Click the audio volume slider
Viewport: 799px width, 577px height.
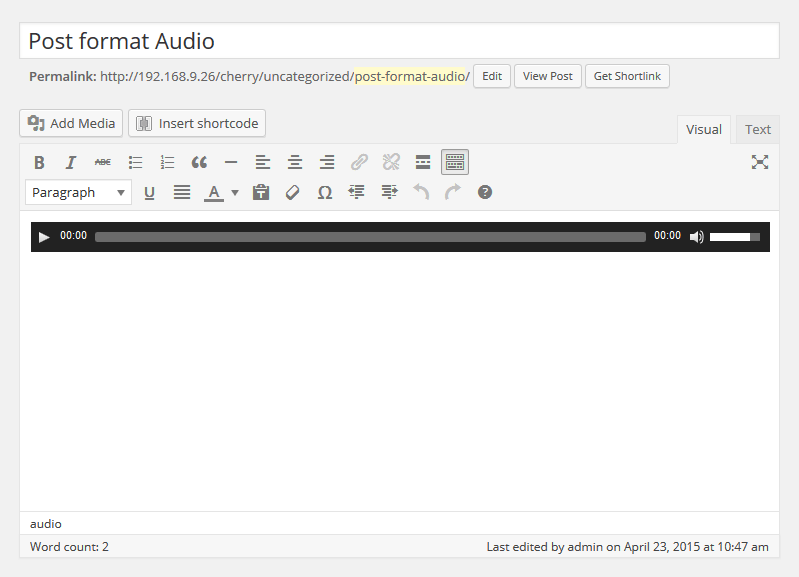click(x=735, y=237)
